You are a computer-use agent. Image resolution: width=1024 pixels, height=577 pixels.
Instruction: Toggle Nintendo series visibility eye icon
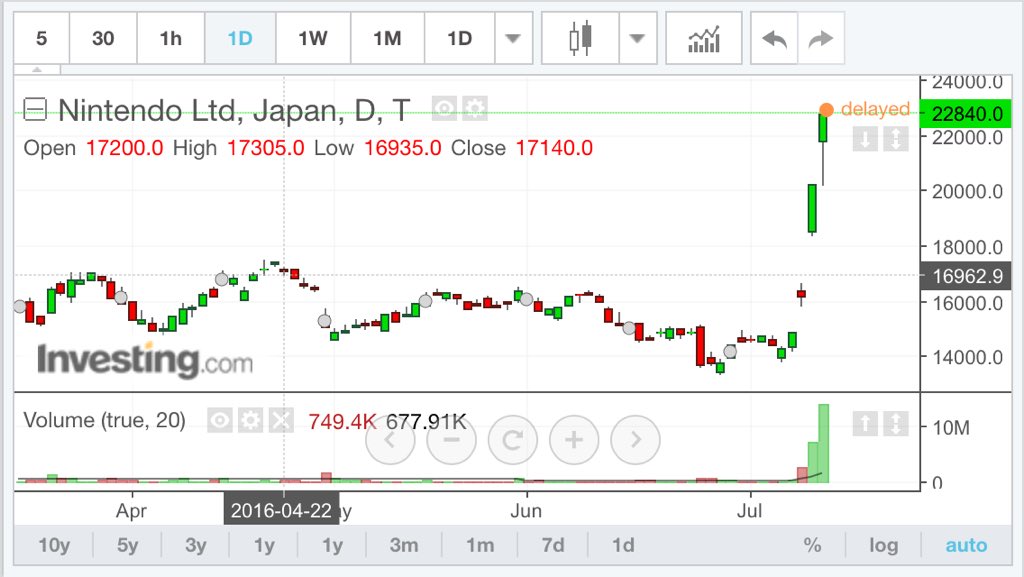445,108
